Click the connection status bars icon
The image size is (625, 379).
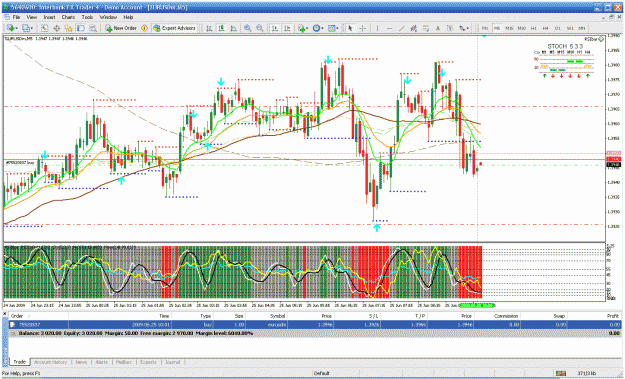coord(561,373)
